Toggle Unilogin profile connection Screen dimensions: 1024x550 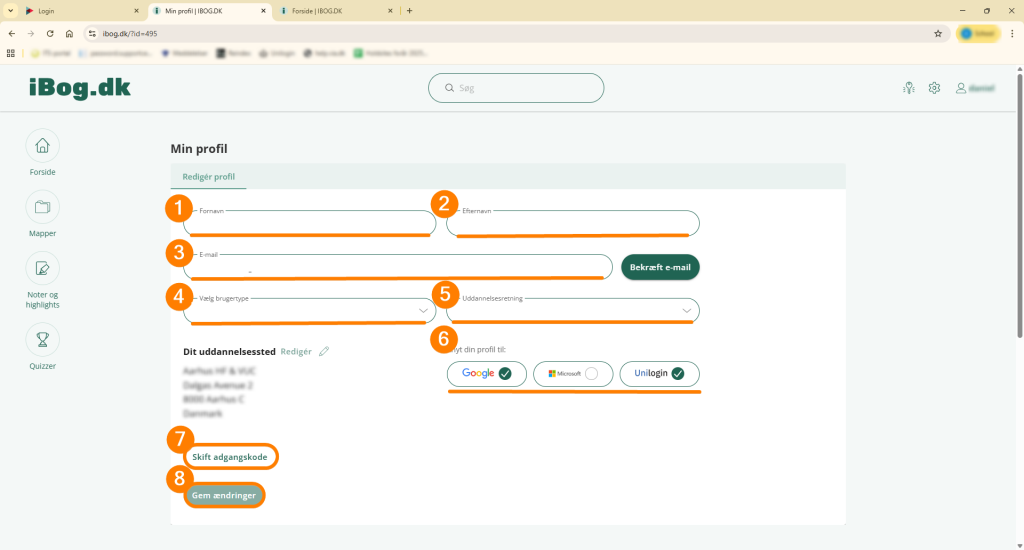point(659,374)
